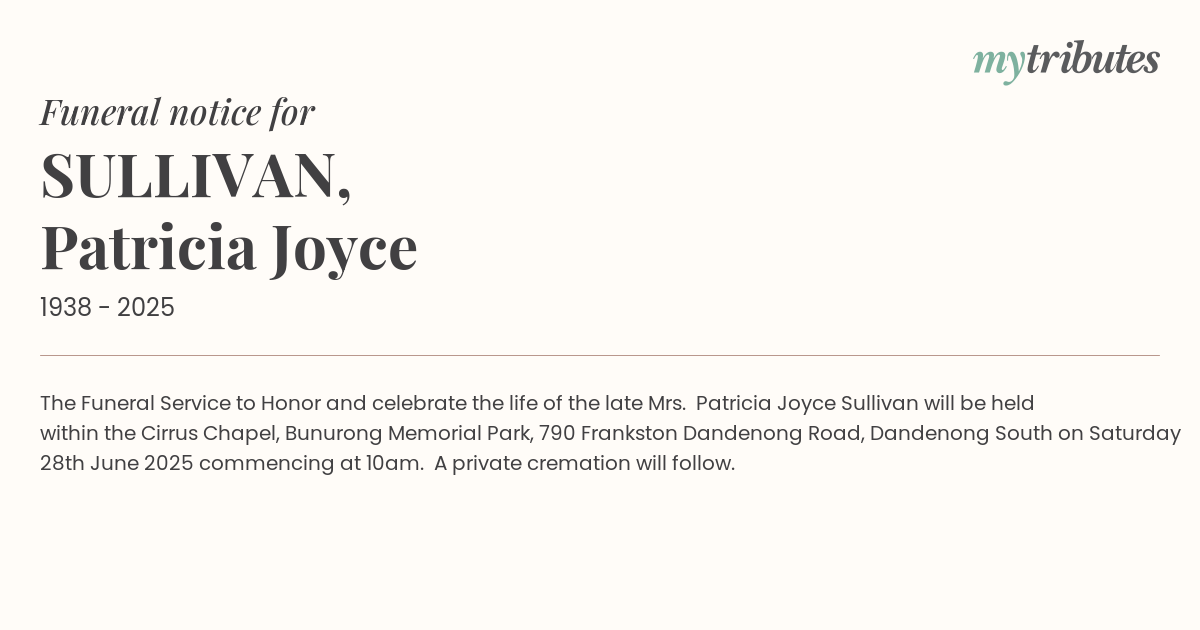Click 'Bunurong Memorial Park' in the notice
Viewport: 1200px width, 630px height.
point(406,434)
